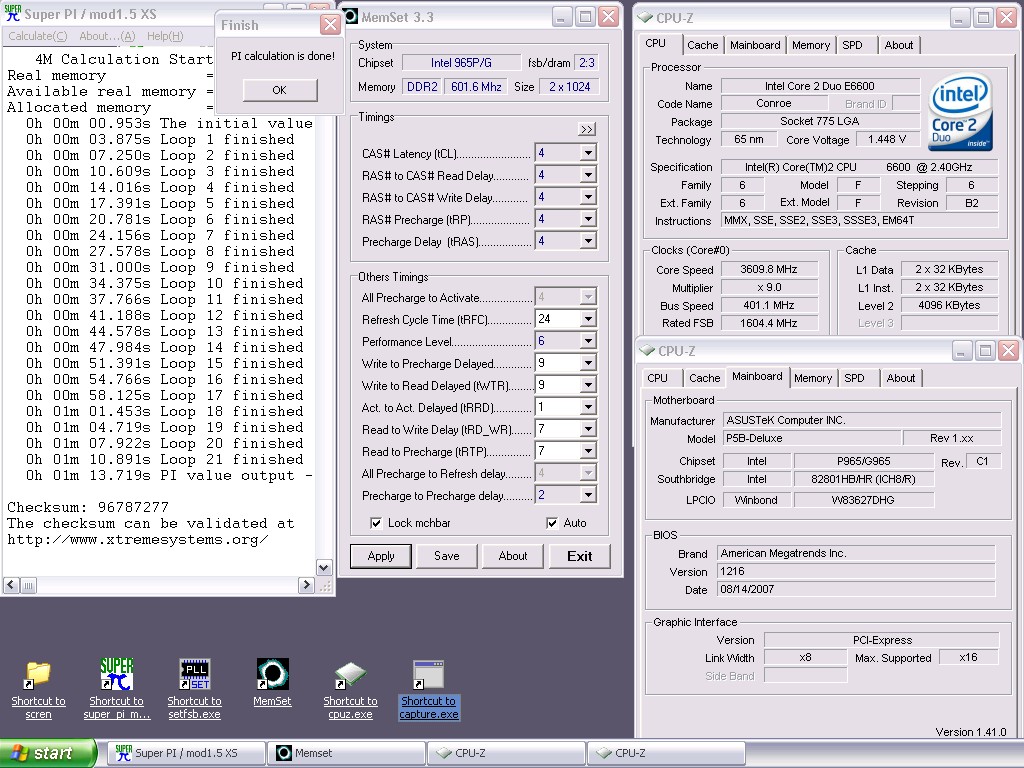
Task: Switch to Cache tab in upper CPU-Z
Action: pos(702,45)
